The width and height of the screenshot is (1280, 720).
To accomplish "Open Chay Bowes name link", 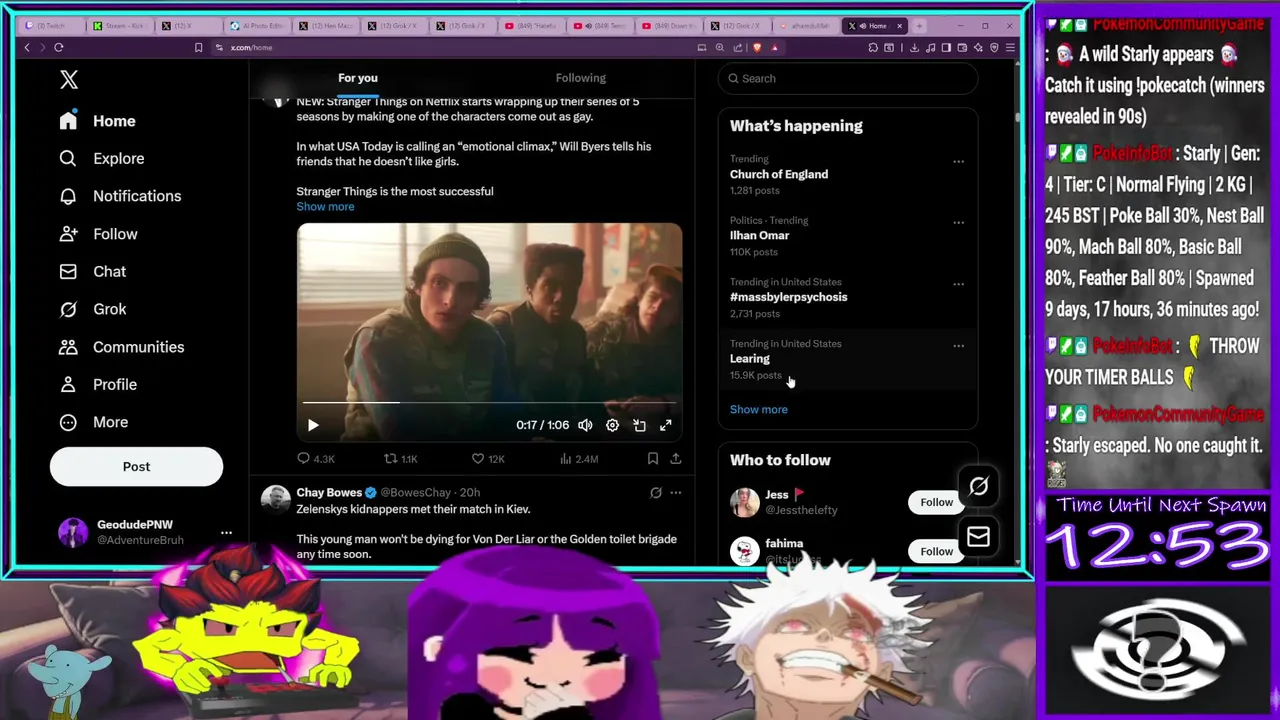I will (x=329, y=493).
